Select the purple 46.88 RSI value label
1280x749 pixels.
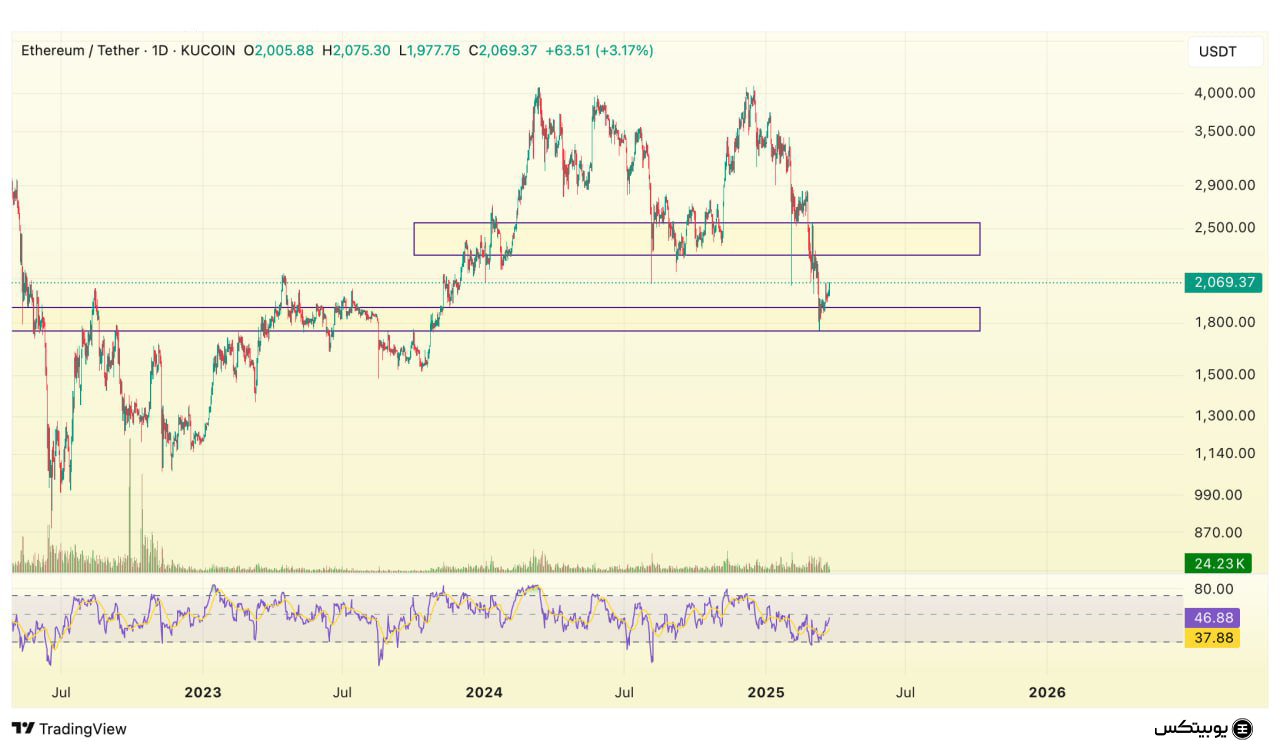click(1211, 618)
